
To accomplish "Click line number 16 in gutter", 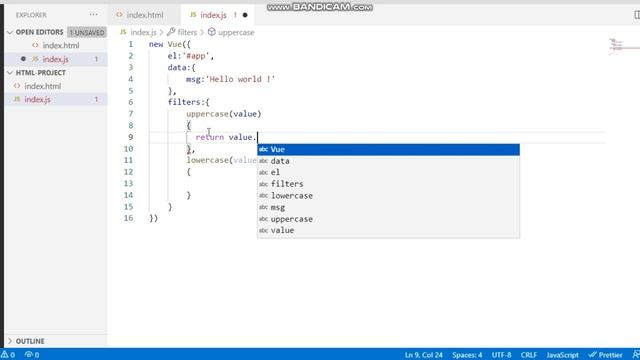I will tap(128, 218).
